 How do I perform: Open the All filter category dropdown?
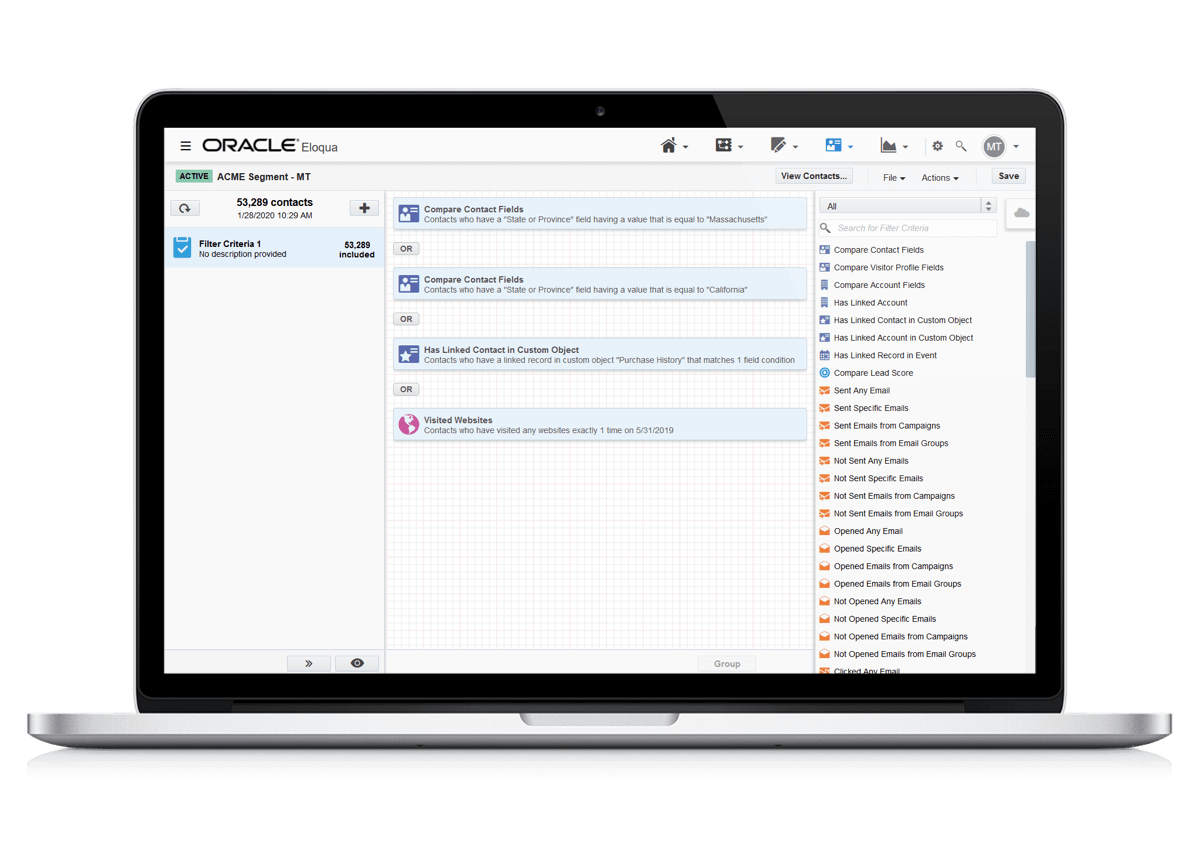pyautogui.click(x=907, y=206)
